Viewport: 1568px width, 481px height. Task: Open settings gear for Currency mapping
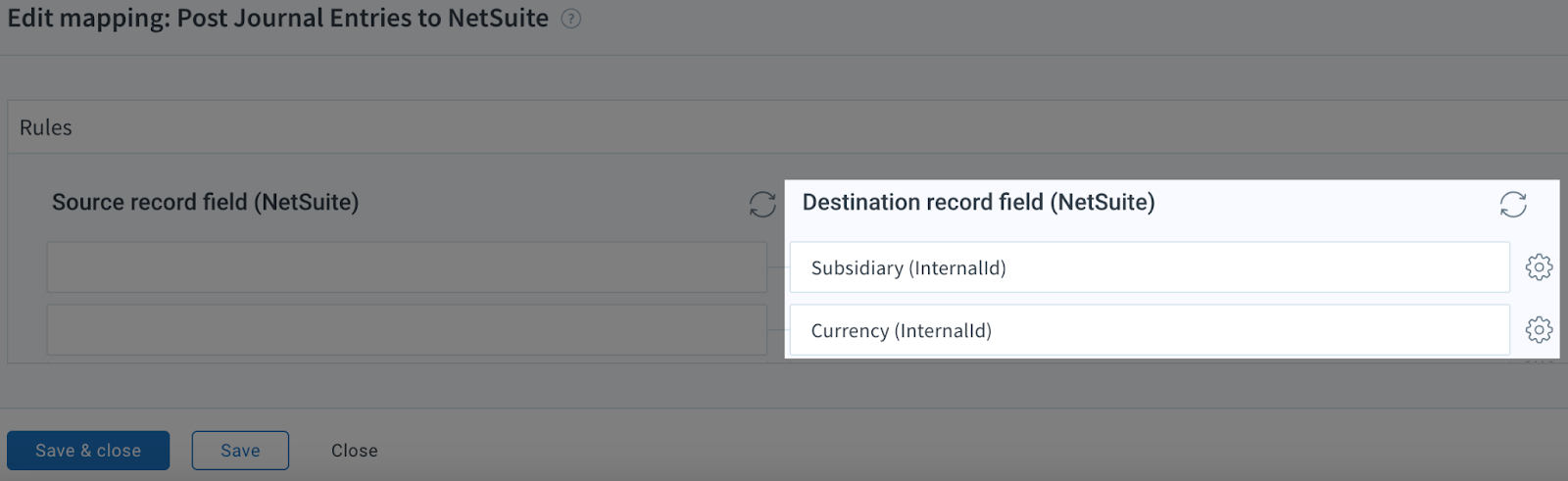click(1539, 329)
